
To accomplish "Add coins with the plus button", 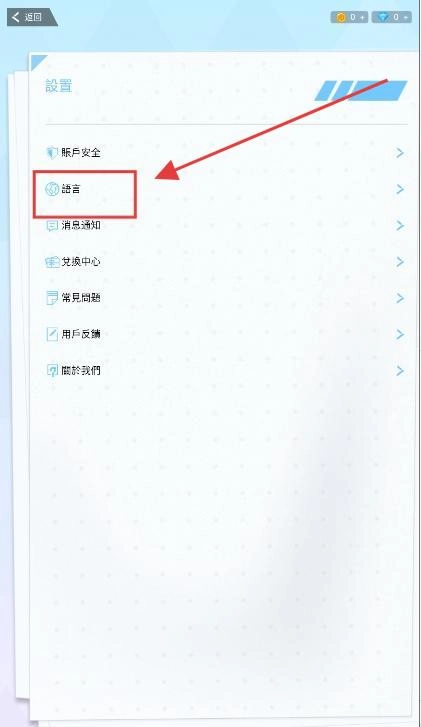I will pos(362,17).
